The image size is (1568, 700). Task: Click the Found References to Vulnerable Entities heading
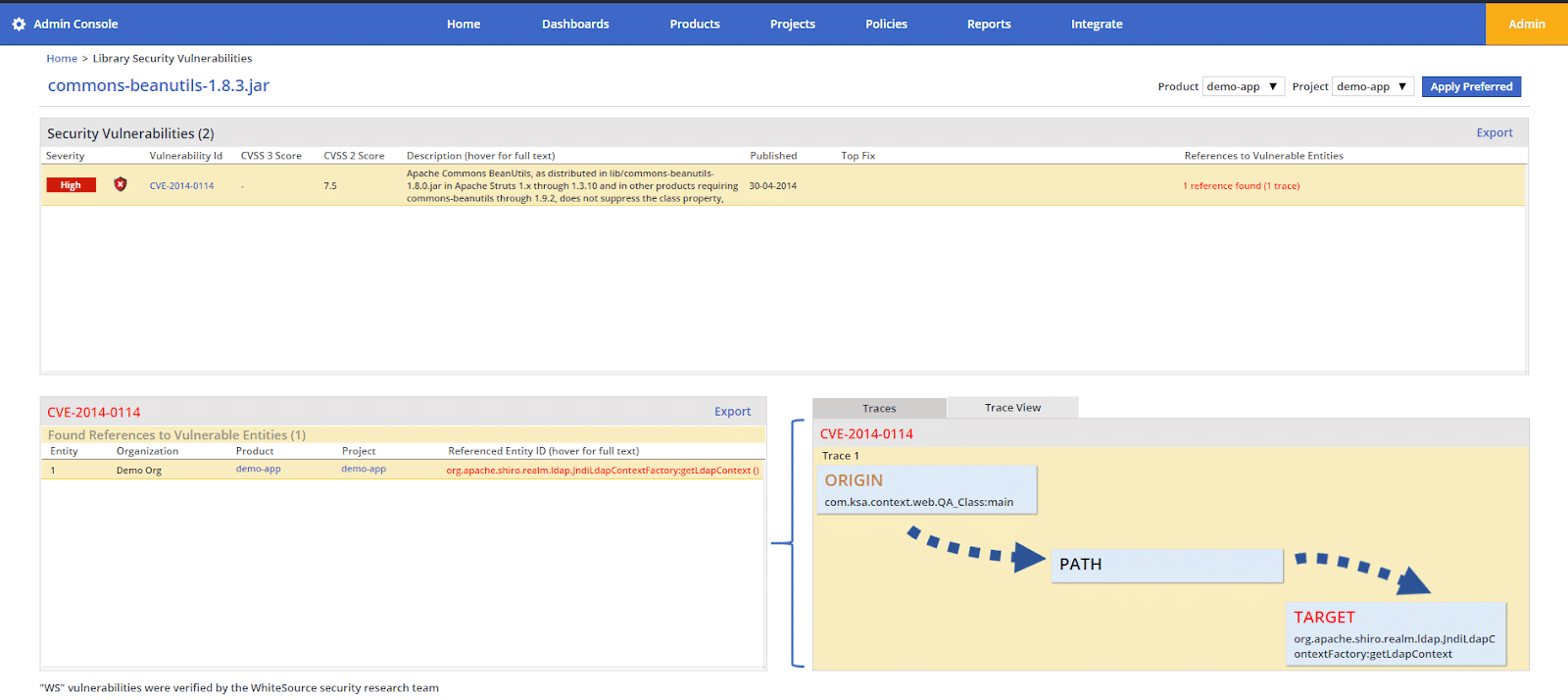(176, 435)
